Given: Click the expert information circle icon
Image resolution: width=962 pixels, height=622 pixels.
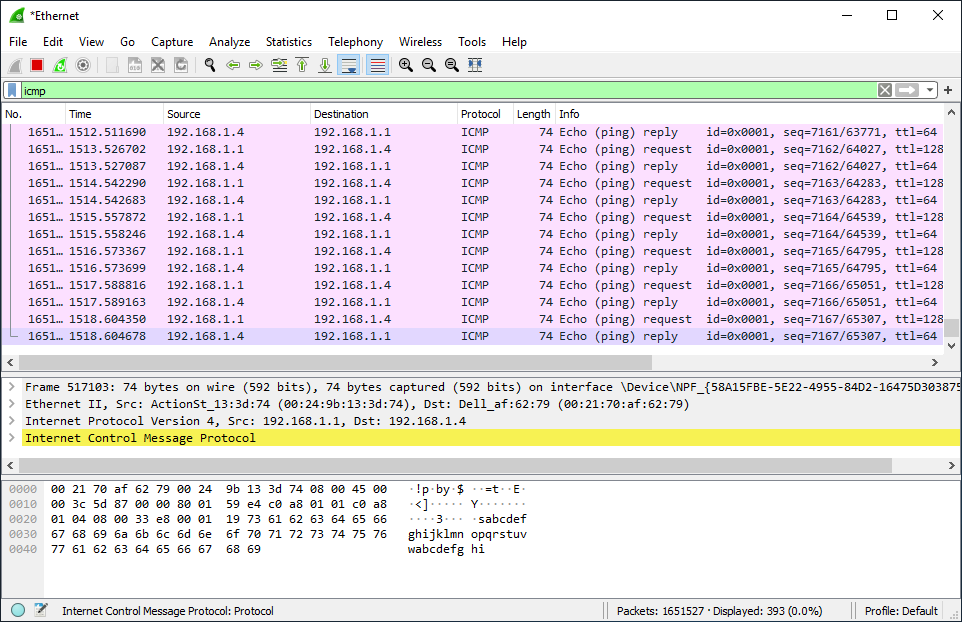Looking at the screenshot, I should [x=18, y=610].
